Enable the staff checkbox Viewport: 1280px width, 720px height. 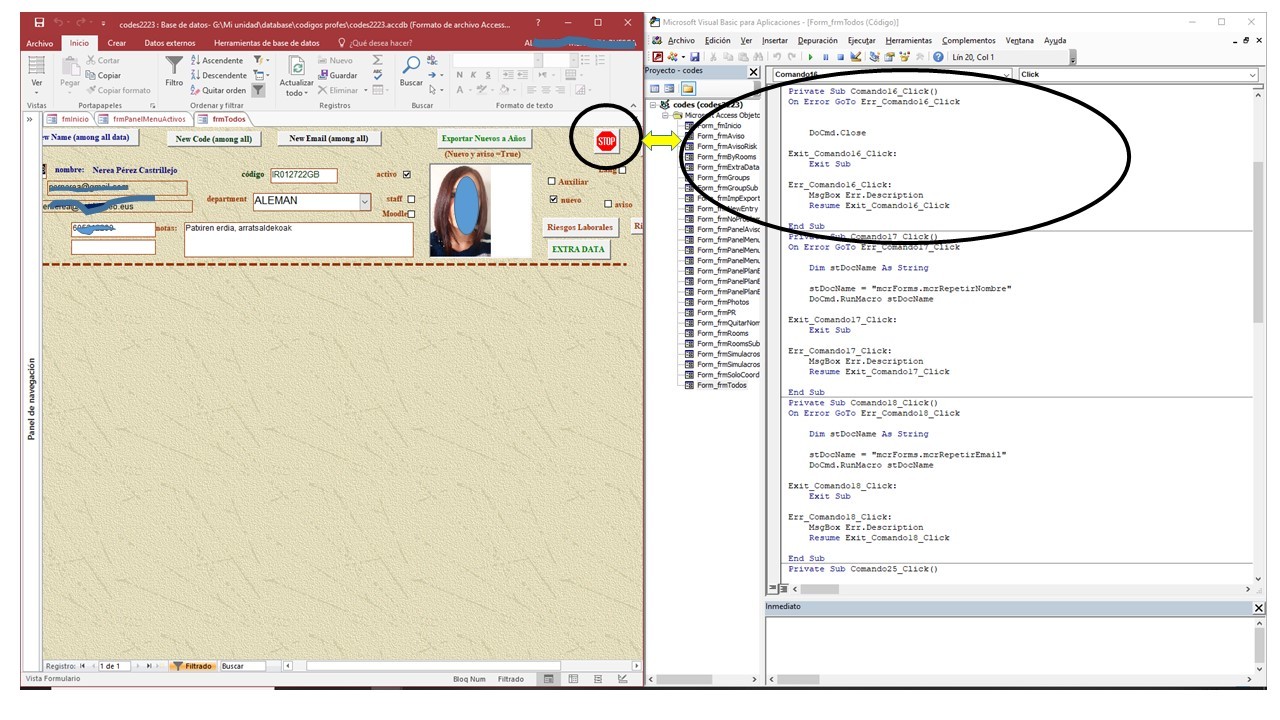(x=411, y=199)
